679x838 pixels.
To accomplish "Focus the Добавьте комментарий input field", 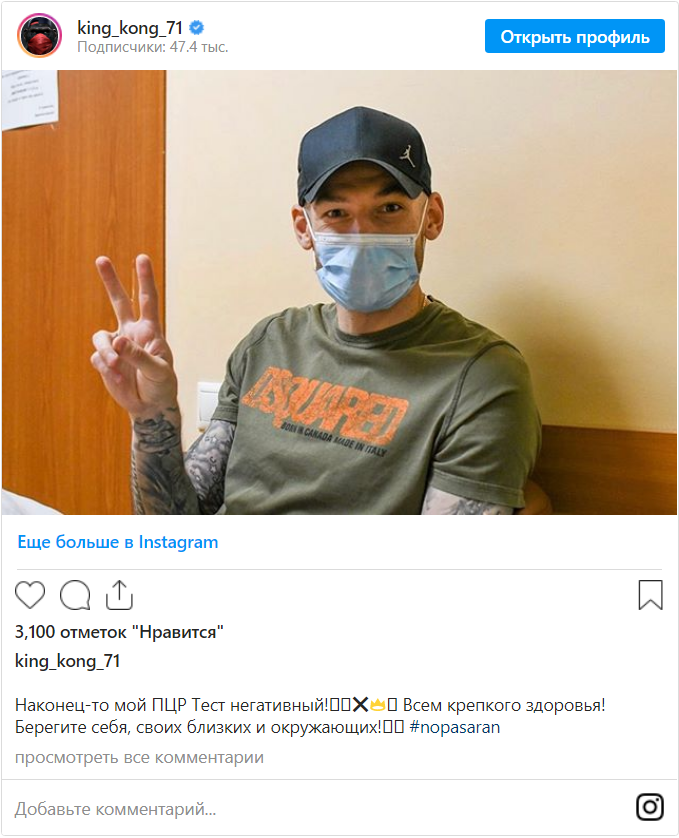I will click(321, 809).
